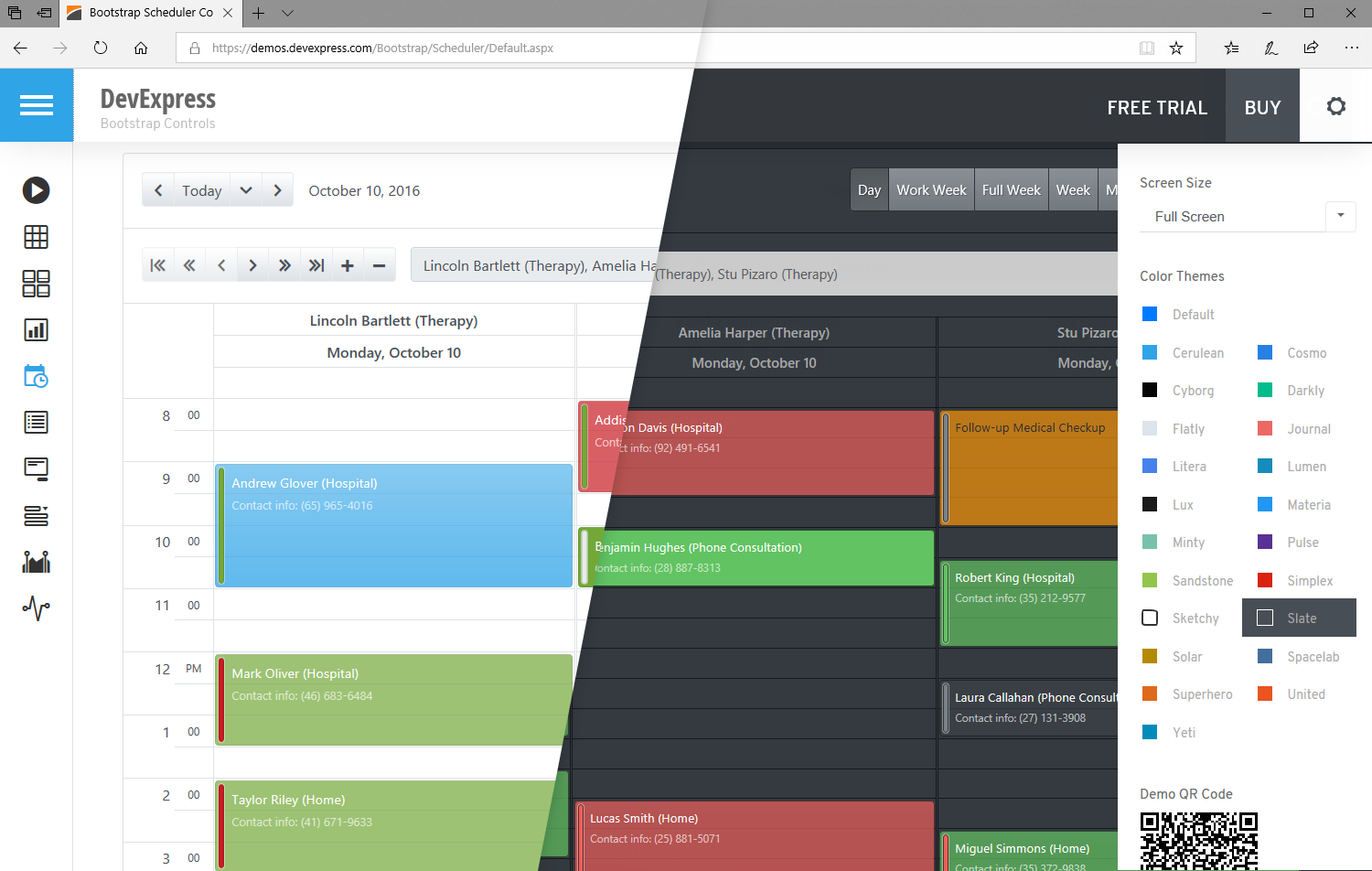Click the zoom-in plus button on resource pager

(348, 265)
